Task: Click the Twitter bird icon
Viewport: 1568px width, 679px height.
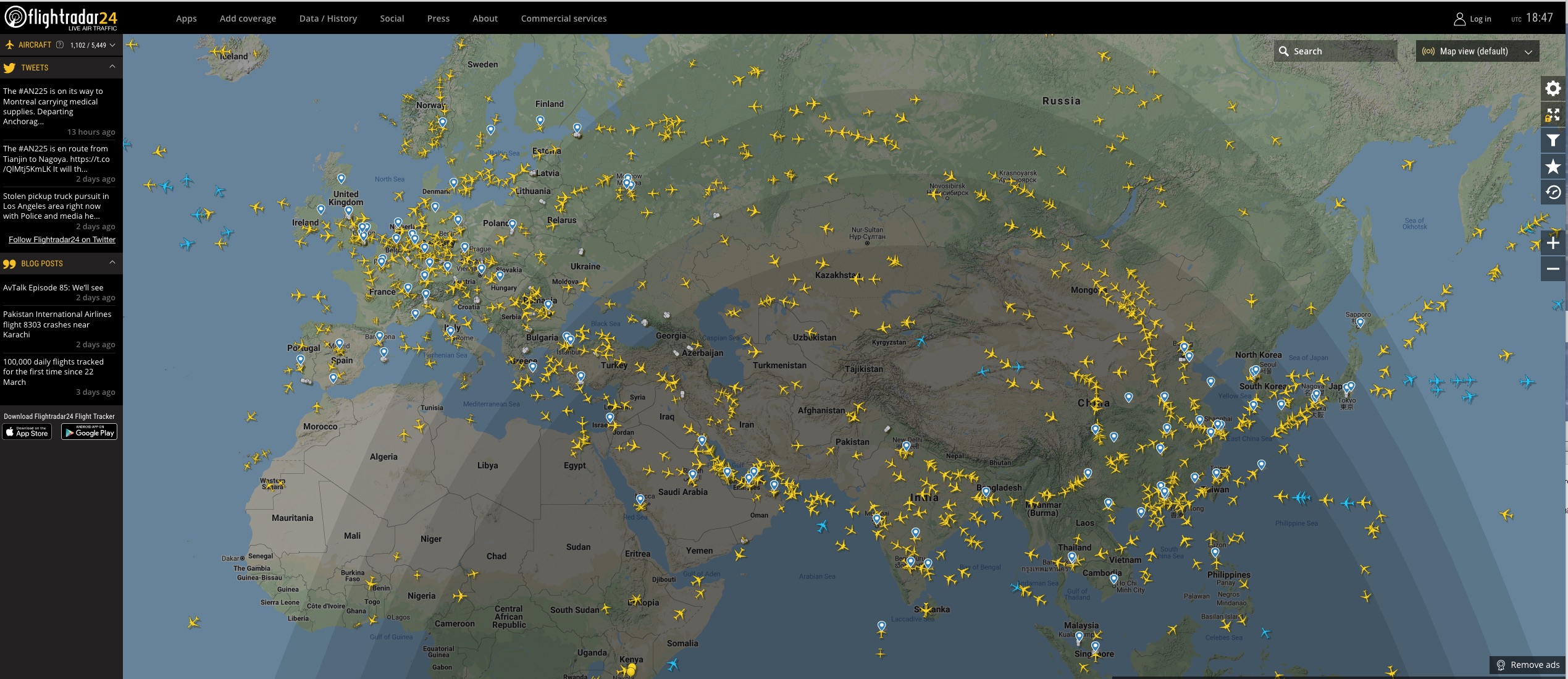Action: click(9, 68)
